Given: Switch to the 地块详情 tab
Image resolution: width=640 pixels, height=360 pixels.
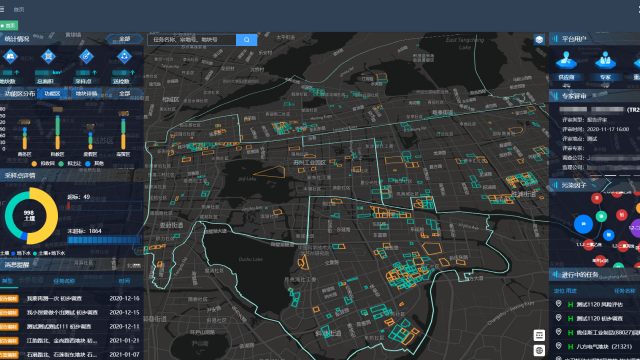Looking at the screenshot, I should tap(86, 93).
